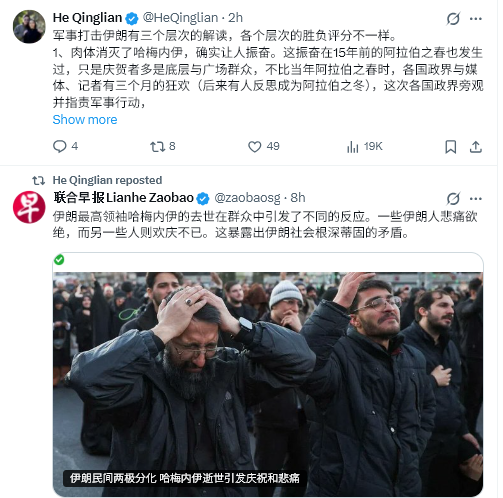This screenshot has width=503, height=498.
Task: Click the green check badge on media card
Action: pos(59,260)
